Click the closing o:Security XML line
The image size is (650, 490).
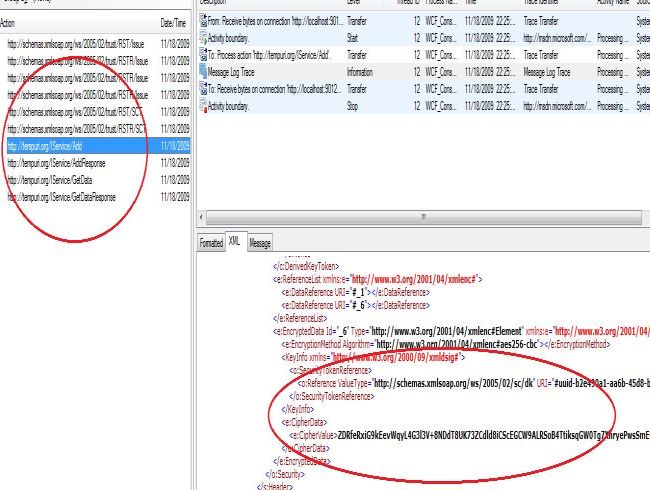pyautogui.click(x=285, y=474)
